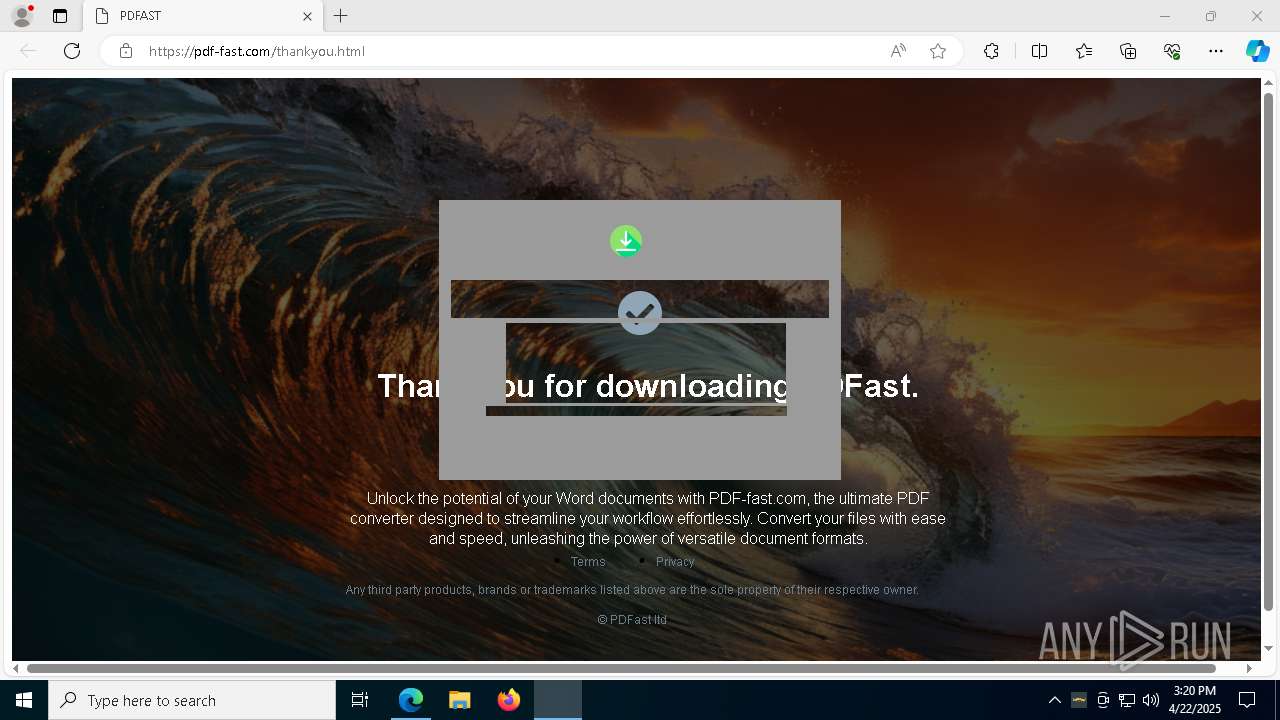Open Browser essentials heart icon

1172,51
